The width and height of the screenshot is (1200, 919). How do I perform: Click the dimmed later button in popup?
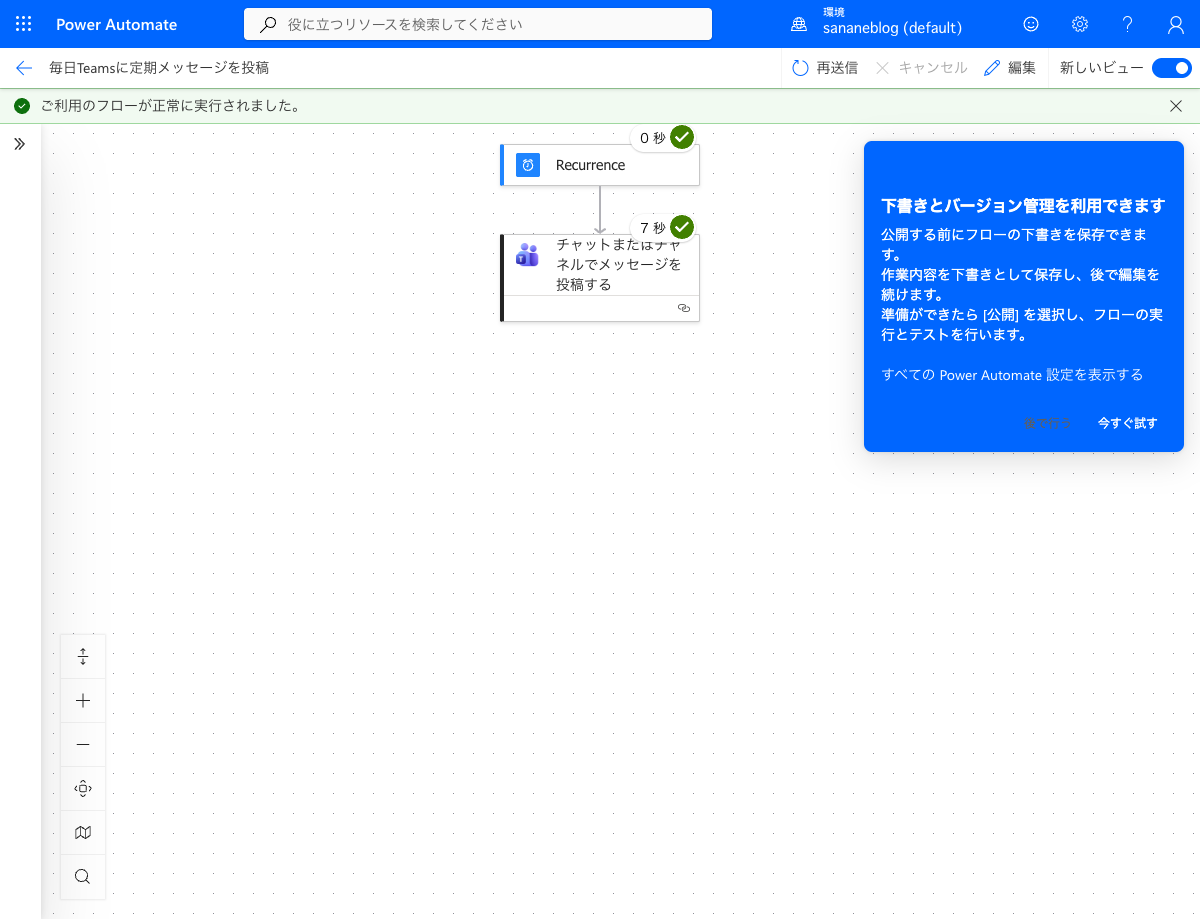pos(1048,423)
